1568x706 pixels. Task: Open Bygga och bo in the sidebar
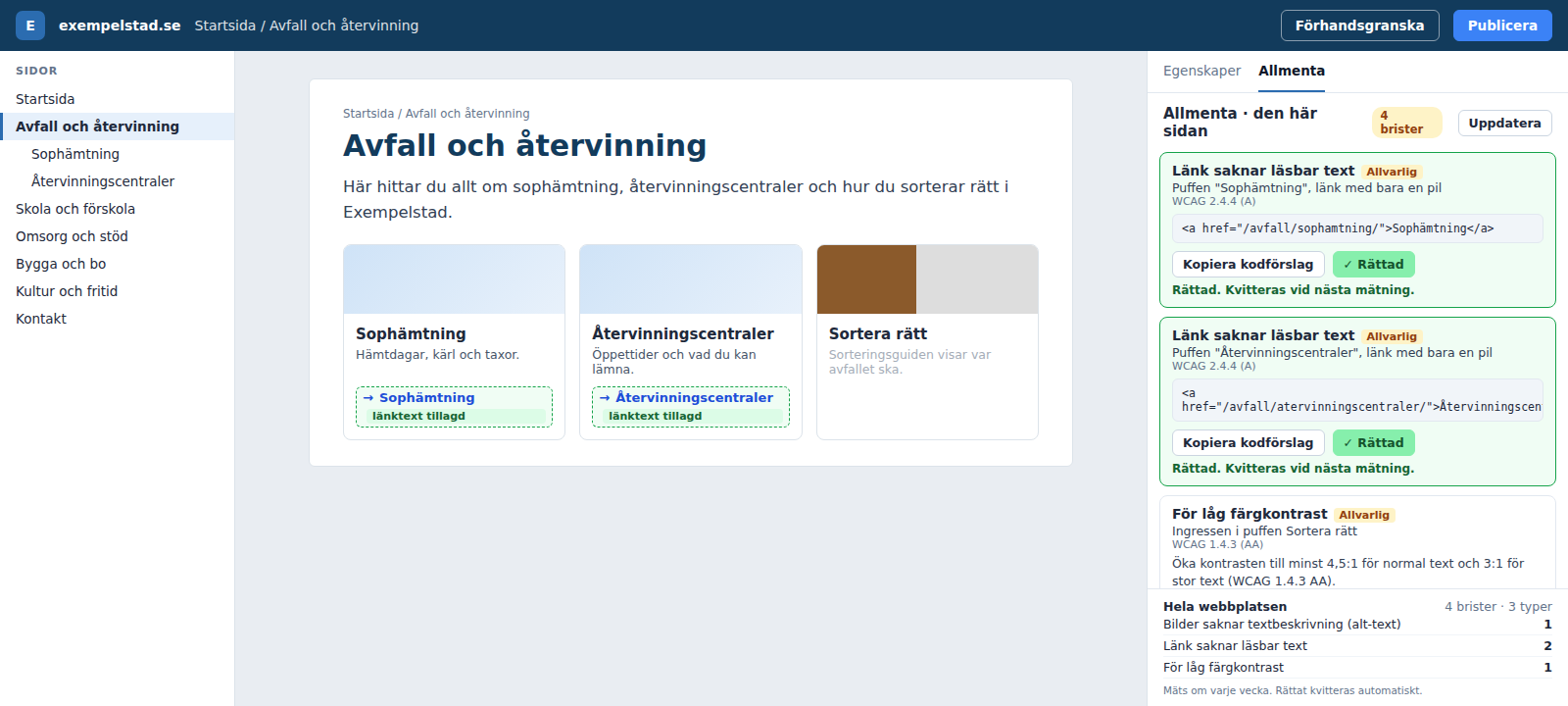(x=117, y=264)
